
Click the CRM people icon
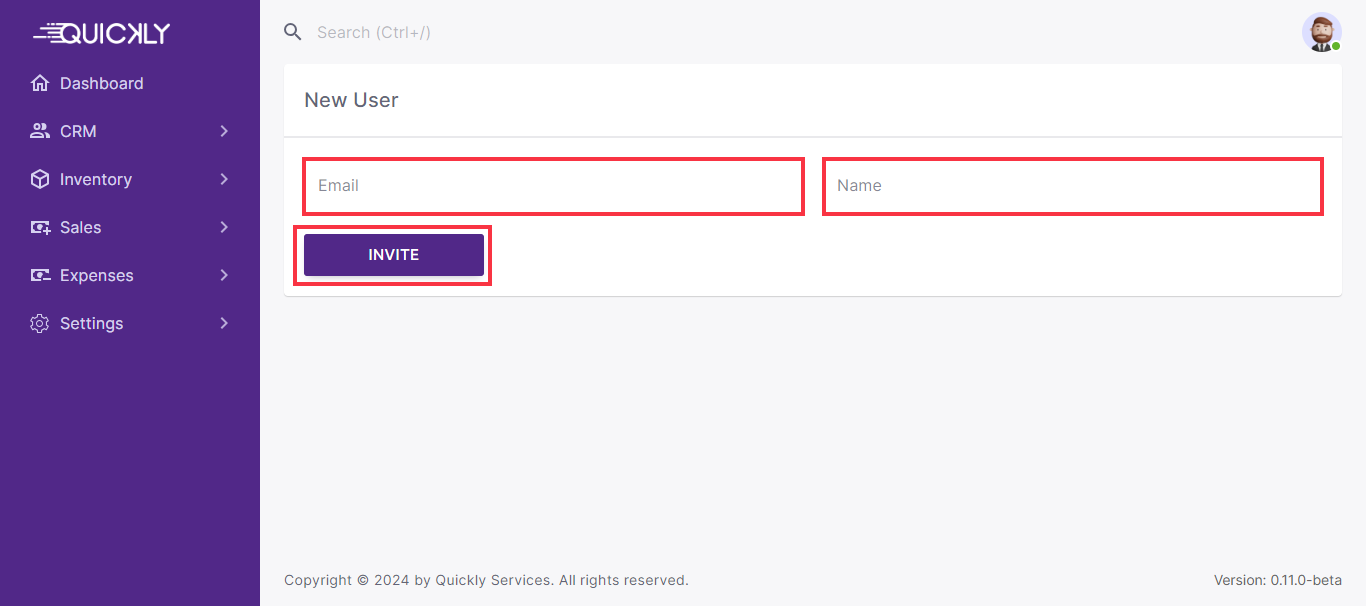[40, 131]
